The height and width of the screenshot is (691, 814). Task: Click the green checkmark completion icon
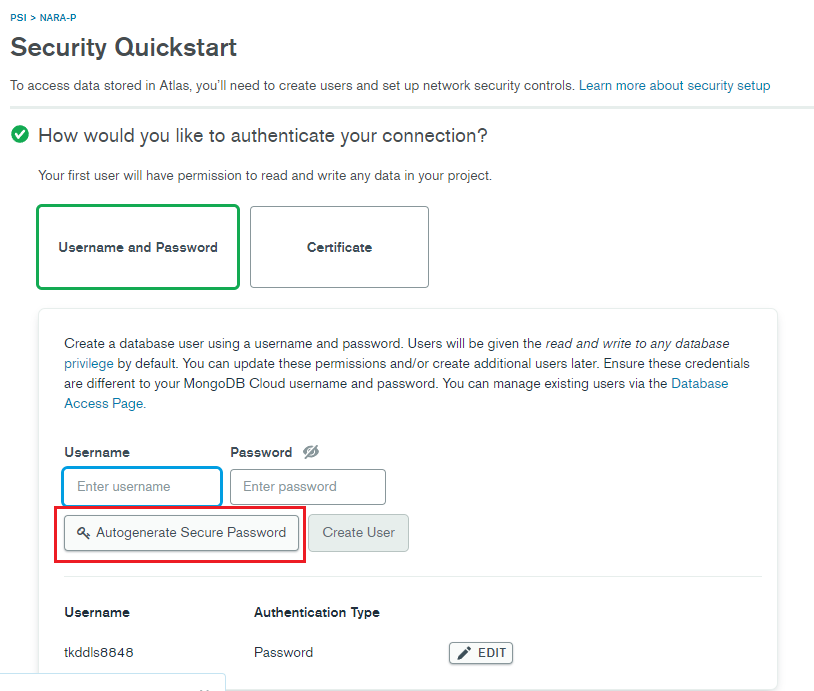20,135
